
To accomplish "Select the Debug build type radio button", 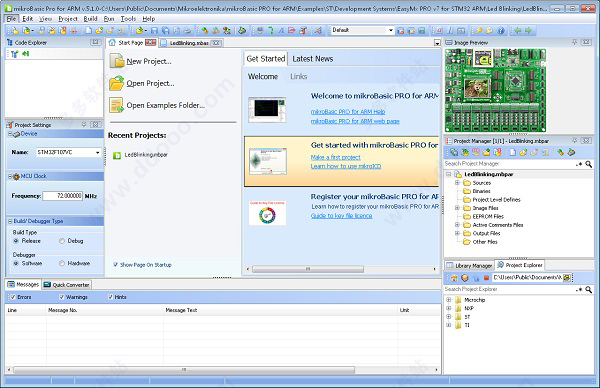I will pos(62,241).
